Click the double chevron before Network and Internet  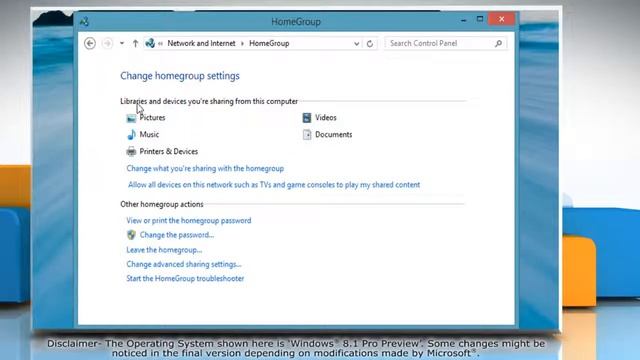(160, 44)
